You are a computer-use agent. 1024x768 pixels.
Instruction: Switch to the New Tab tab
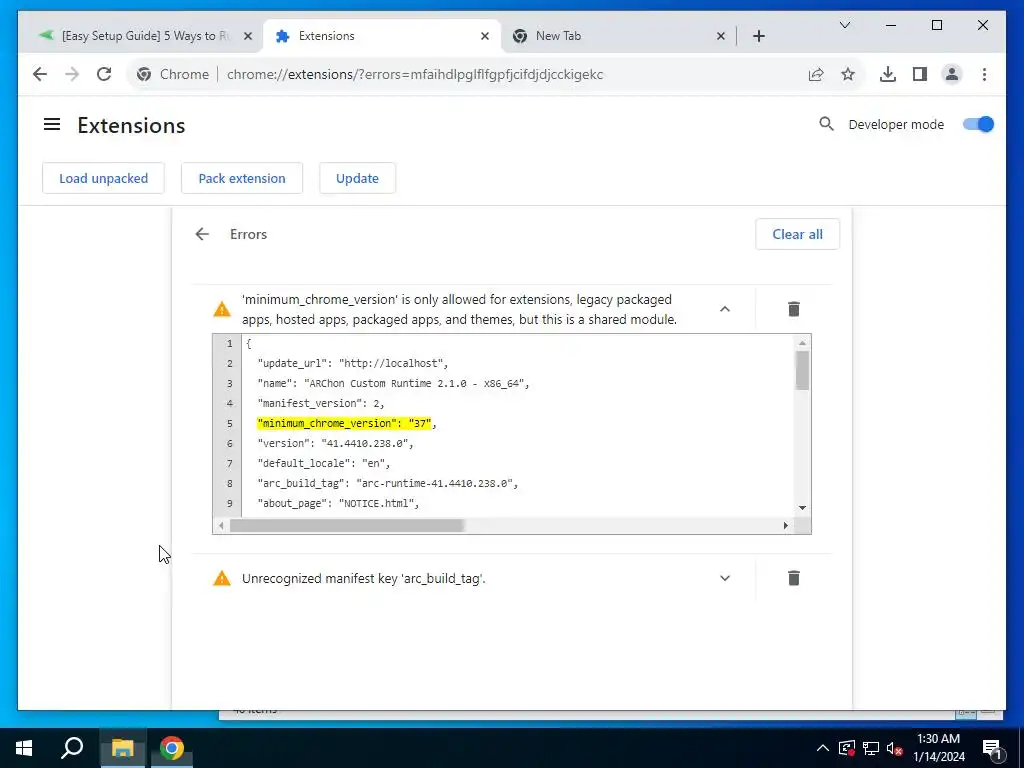pos(617,36)
